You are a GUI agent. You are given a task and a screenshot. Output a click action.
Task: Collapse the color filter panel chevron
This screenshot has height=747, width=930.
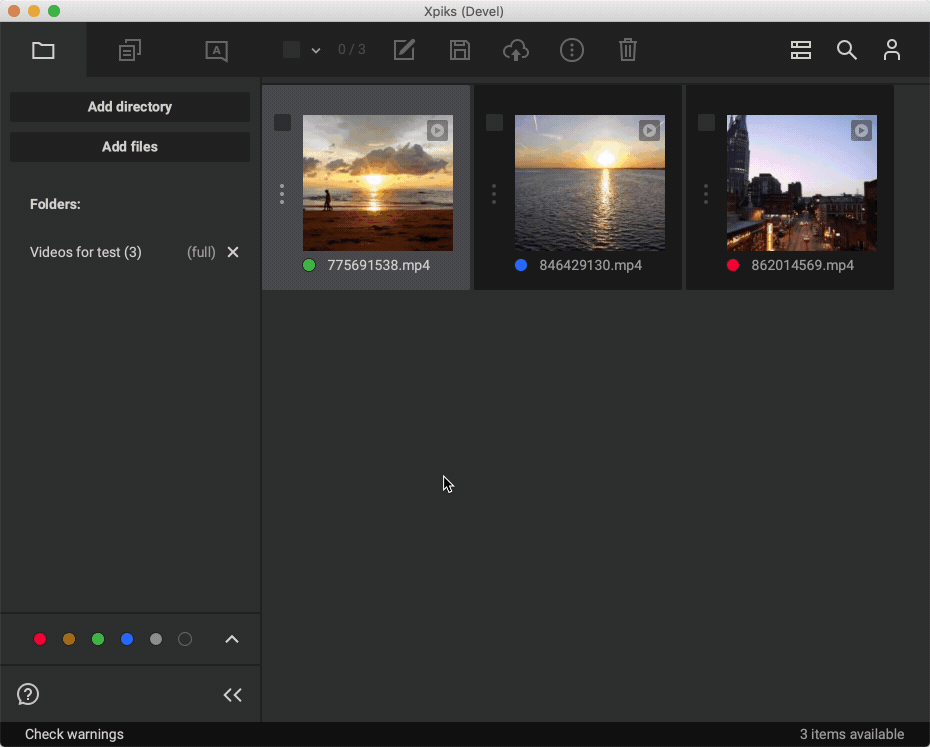coord(232,640)
